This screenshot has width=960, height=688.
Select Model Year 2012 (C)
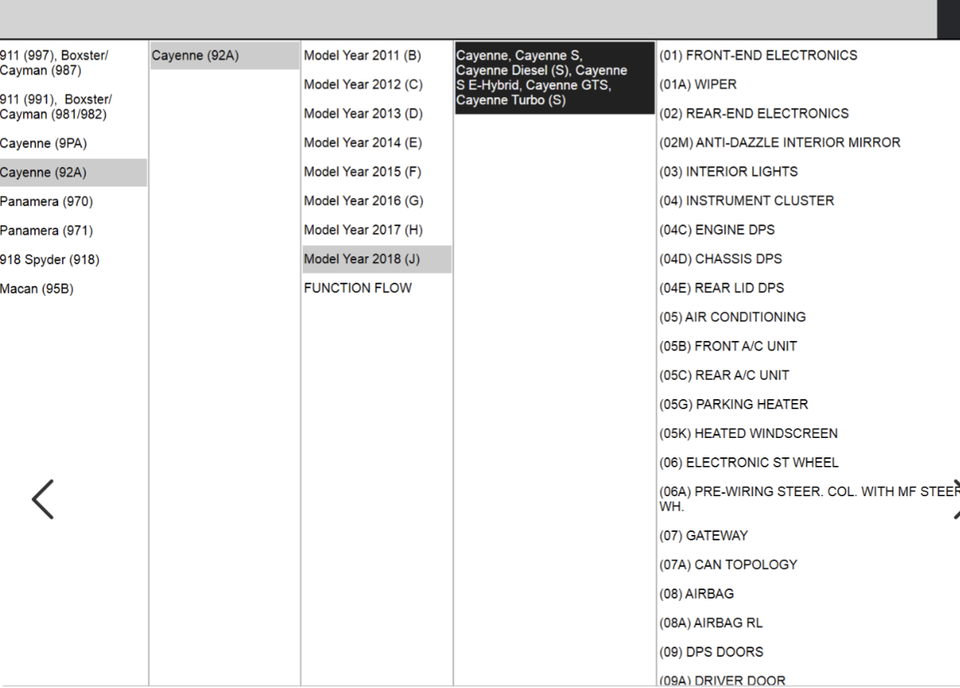coord(363,84)
